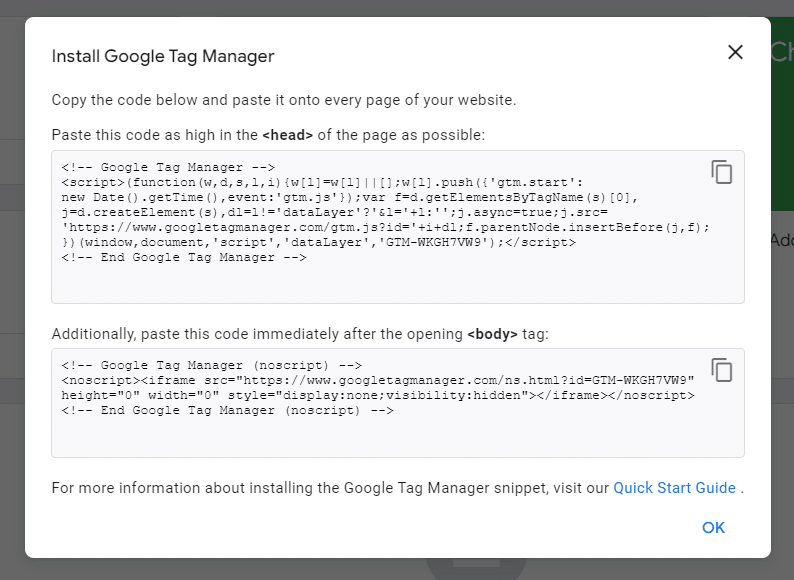Screen dimensions: 794x580
Task: Open the Quick Start Guide link
Action: (674, 488)
